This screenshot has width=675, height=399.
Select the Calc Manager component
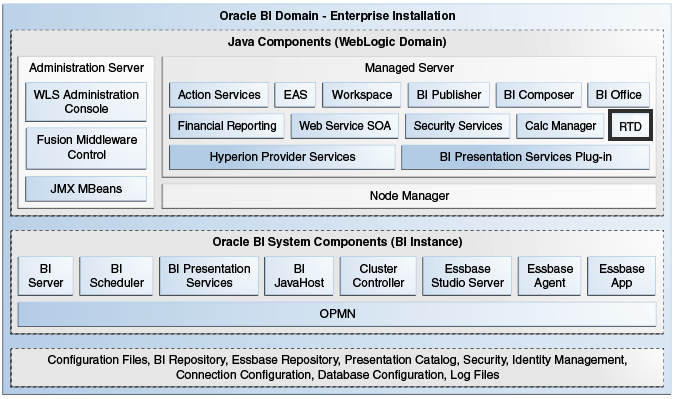pos(560,126)
